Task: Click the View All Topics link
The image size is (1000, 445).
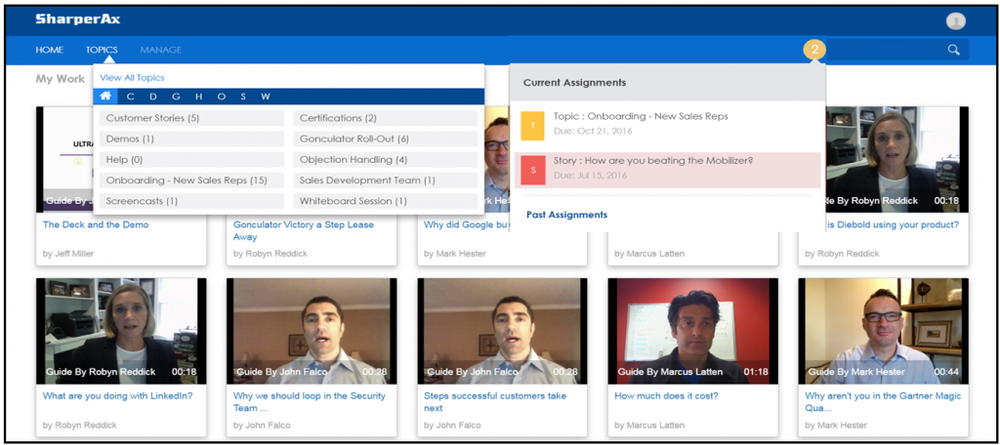Action: [x=132, y=78]
